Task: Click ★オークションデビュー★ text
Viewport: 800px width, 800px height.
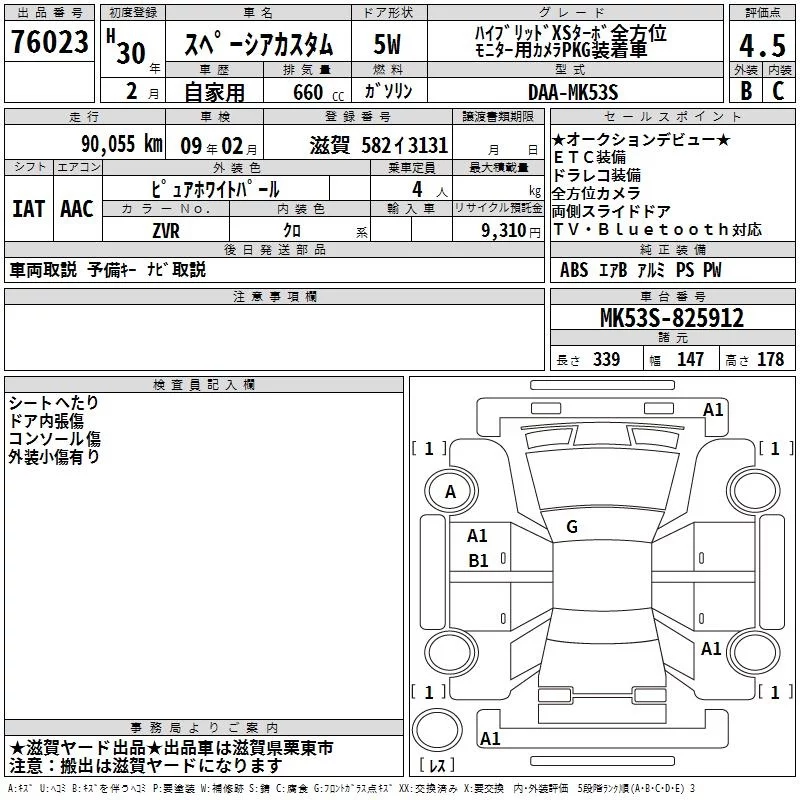Action: pyautogui.click(x=642, y=139)
